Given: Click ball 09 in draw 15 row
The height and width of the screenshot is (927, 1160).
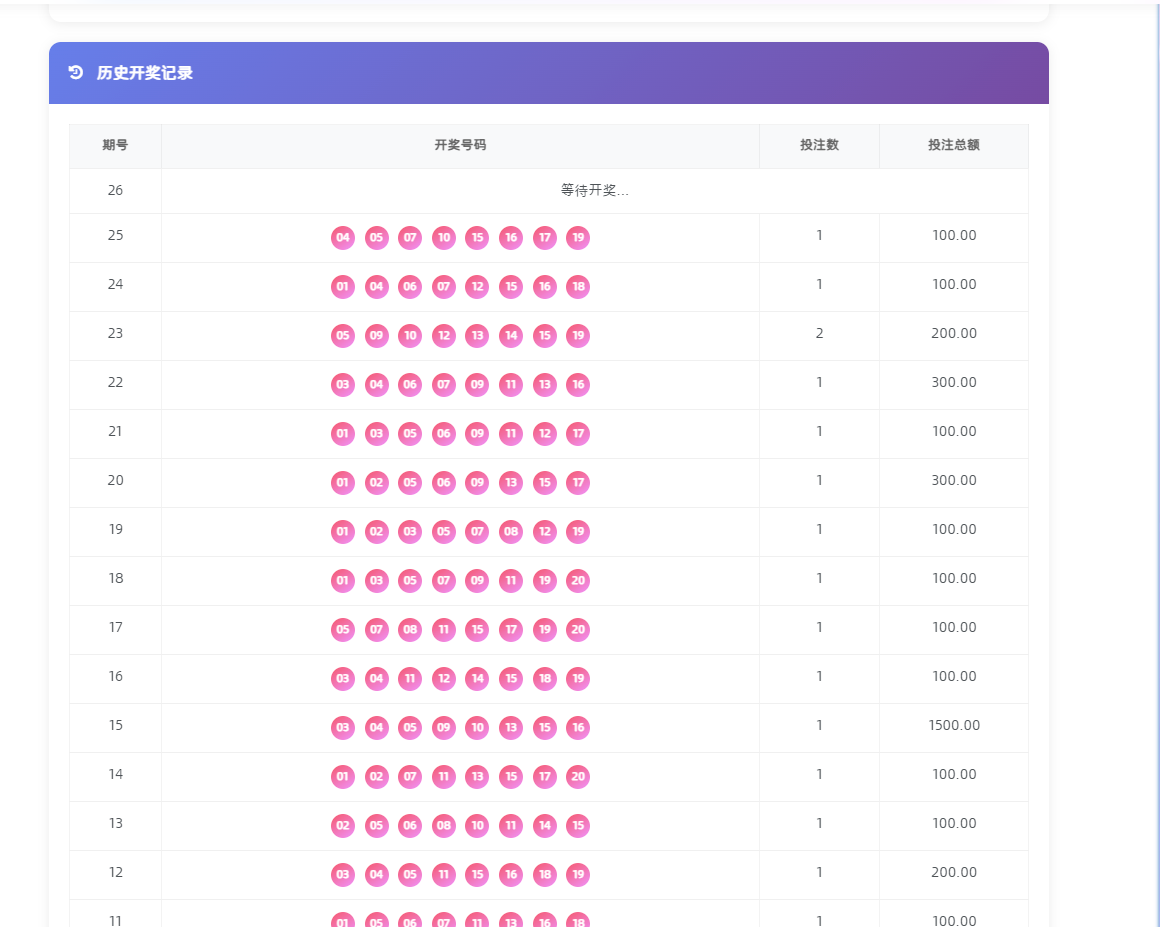Looking at the screenshot, I should tap(443, 728).
